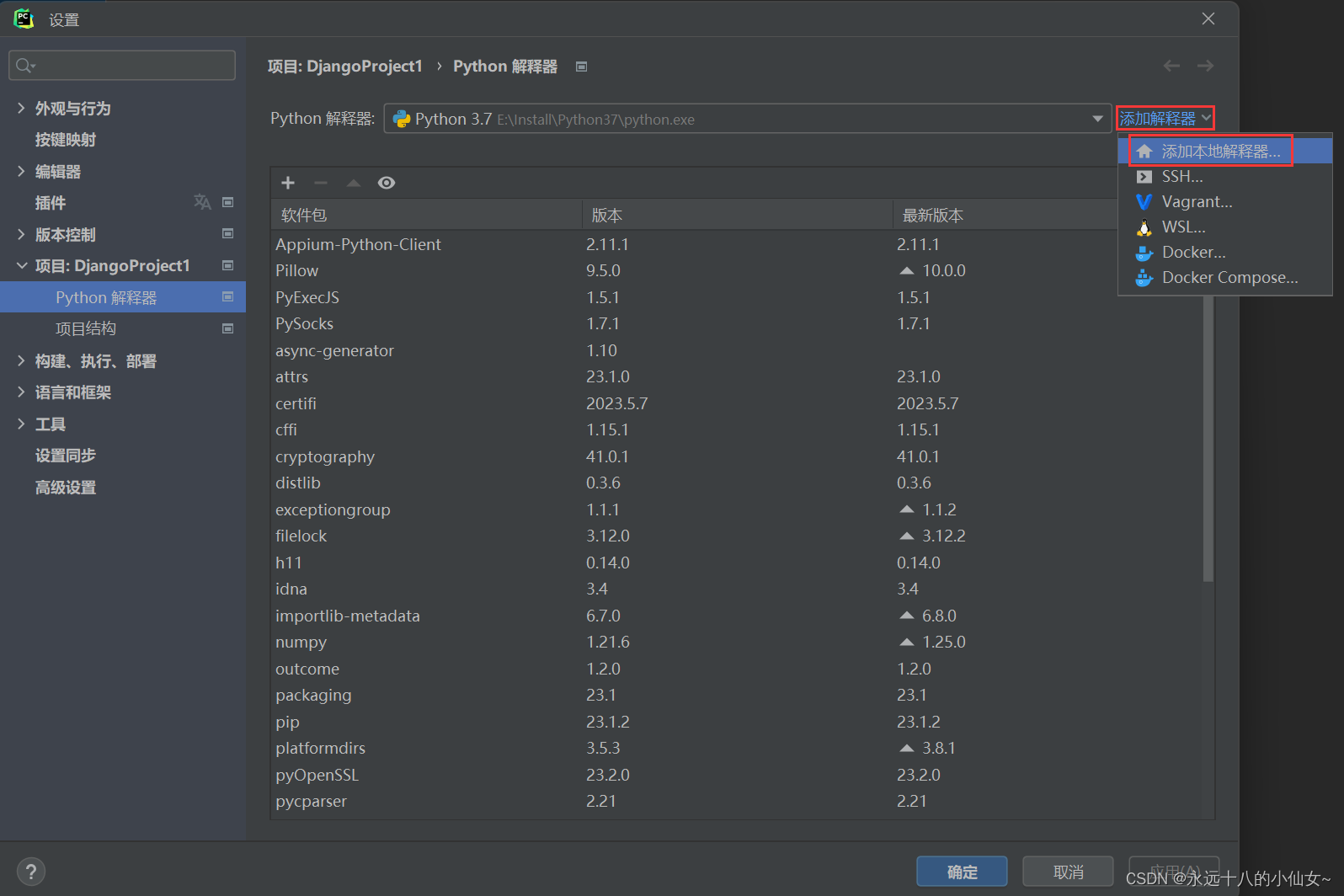The image size is (1344, 896).
Task: Sort by 版本 column header
Action: (738, 215)
